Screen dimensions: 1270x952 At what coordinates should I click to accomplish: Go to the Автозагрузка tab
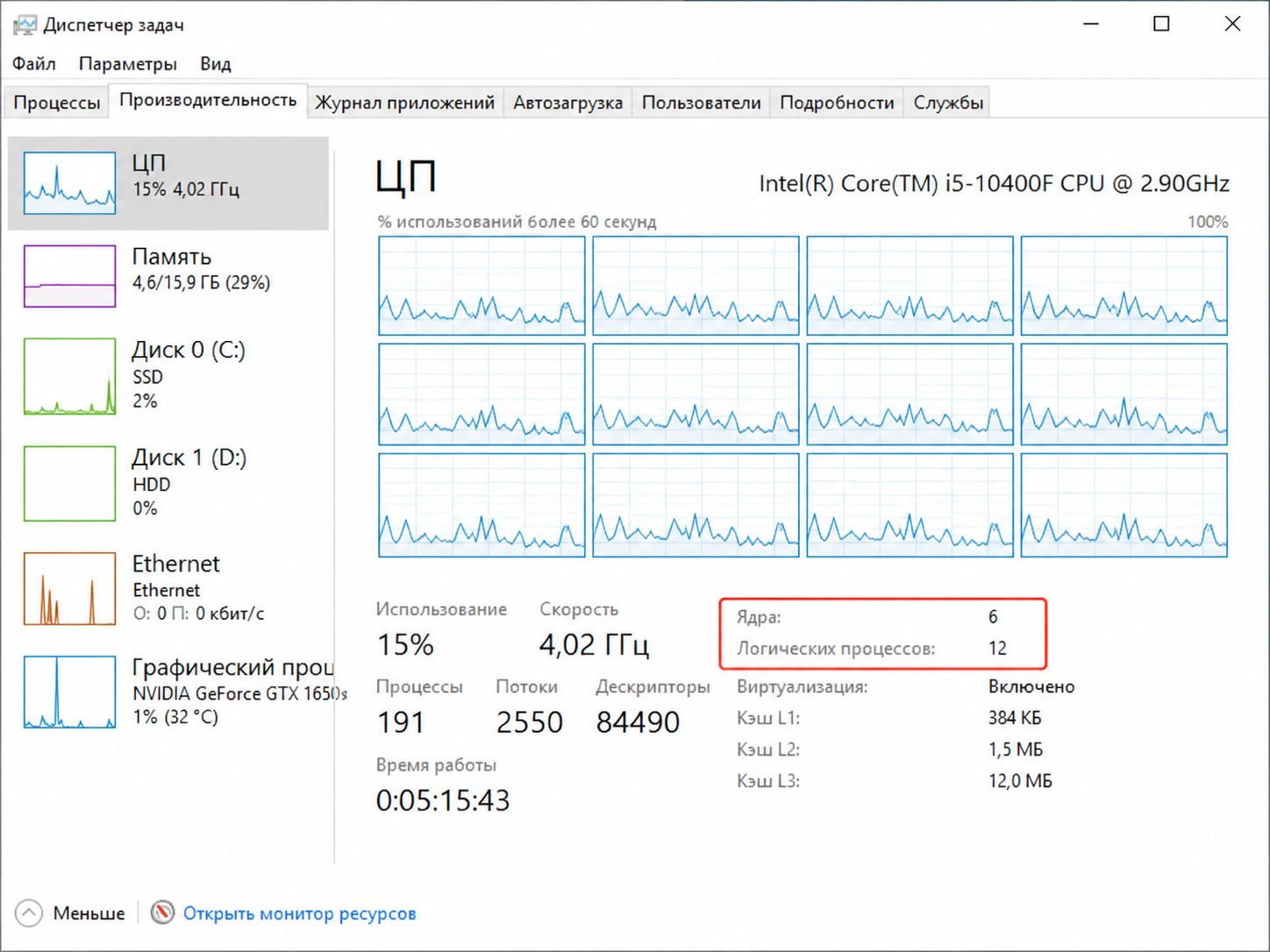tap(567, 103)
